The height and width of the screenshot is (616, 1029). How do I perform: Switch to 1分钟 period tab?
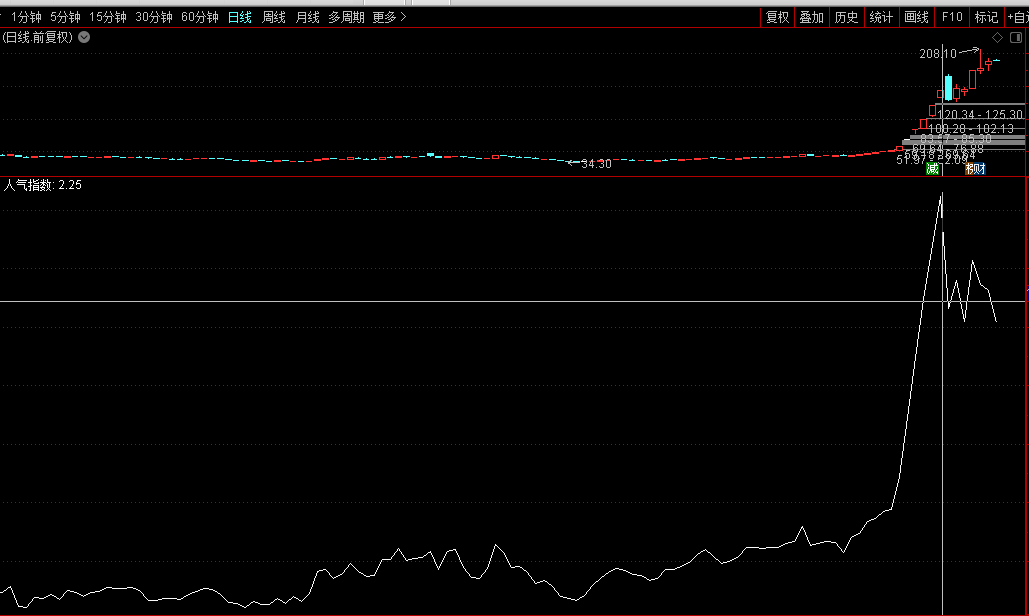[26, 17]
